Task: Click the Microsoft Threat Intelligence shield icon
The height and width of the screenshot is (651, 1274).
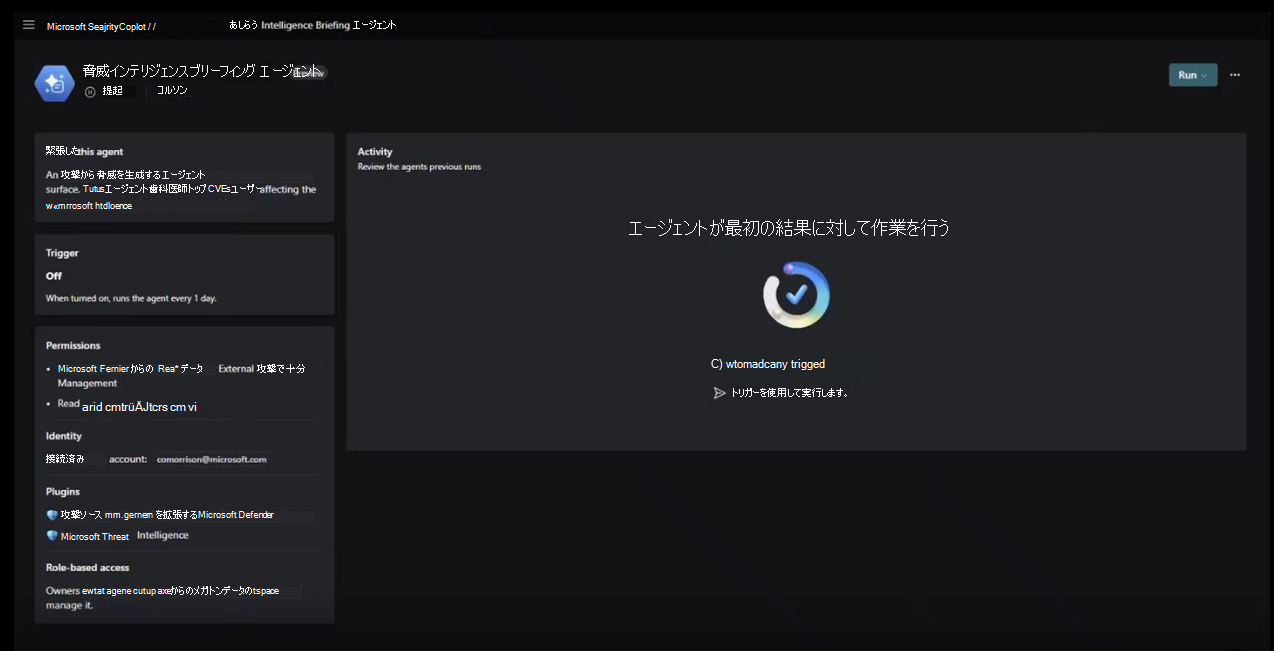Action: [x=52, y=536]
